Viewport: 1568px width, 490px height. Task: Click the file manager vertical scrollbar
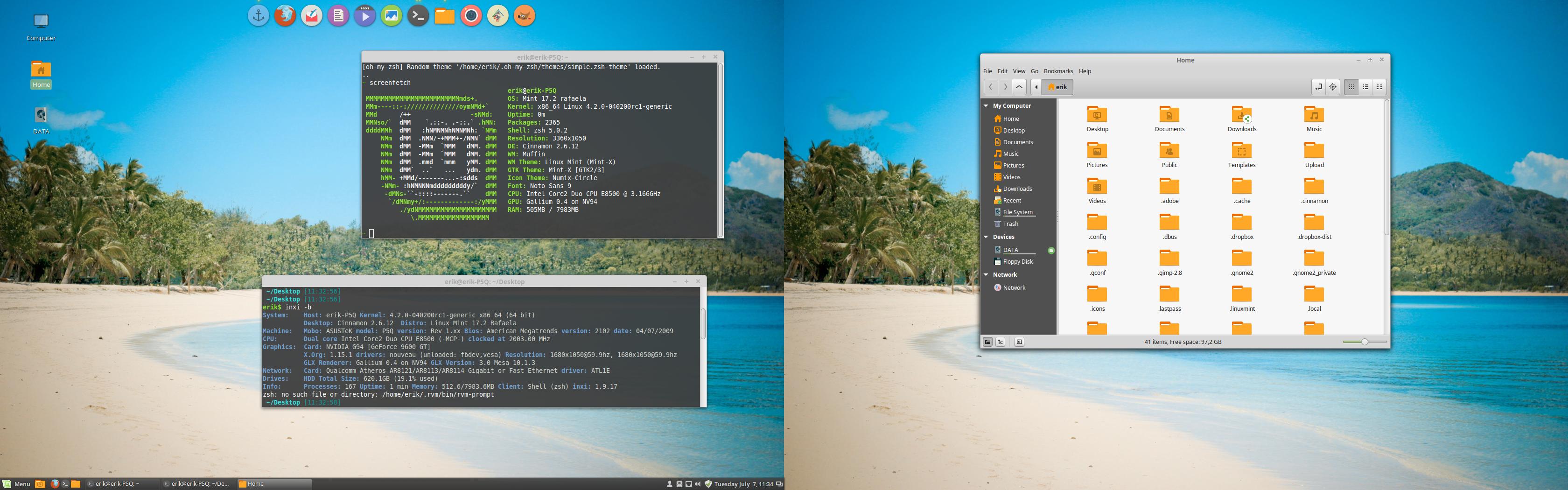point(1386,168)
